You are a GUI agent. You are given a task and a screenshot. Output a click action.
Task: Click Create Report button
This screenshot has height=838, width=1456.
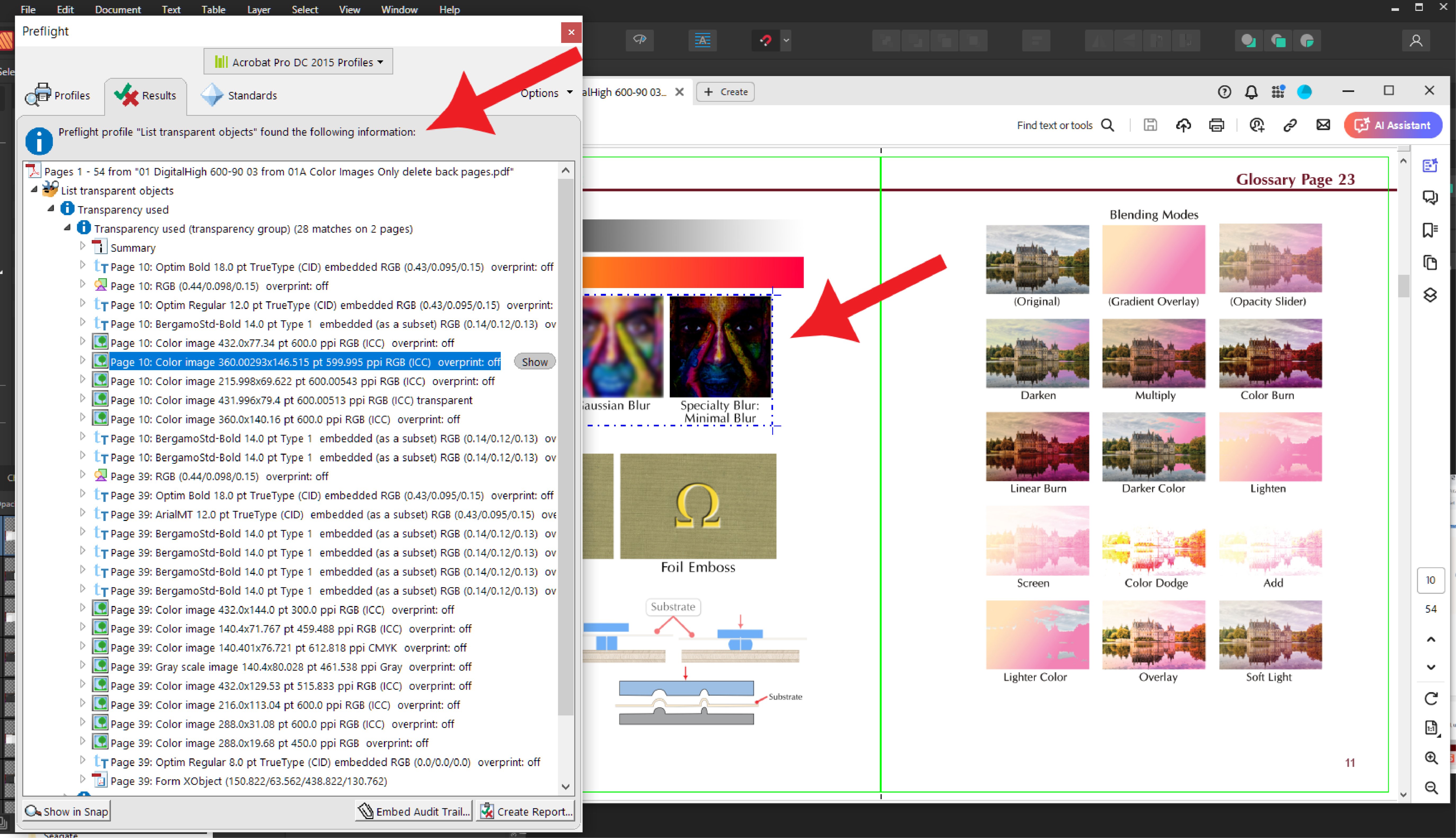coord(525,811)
